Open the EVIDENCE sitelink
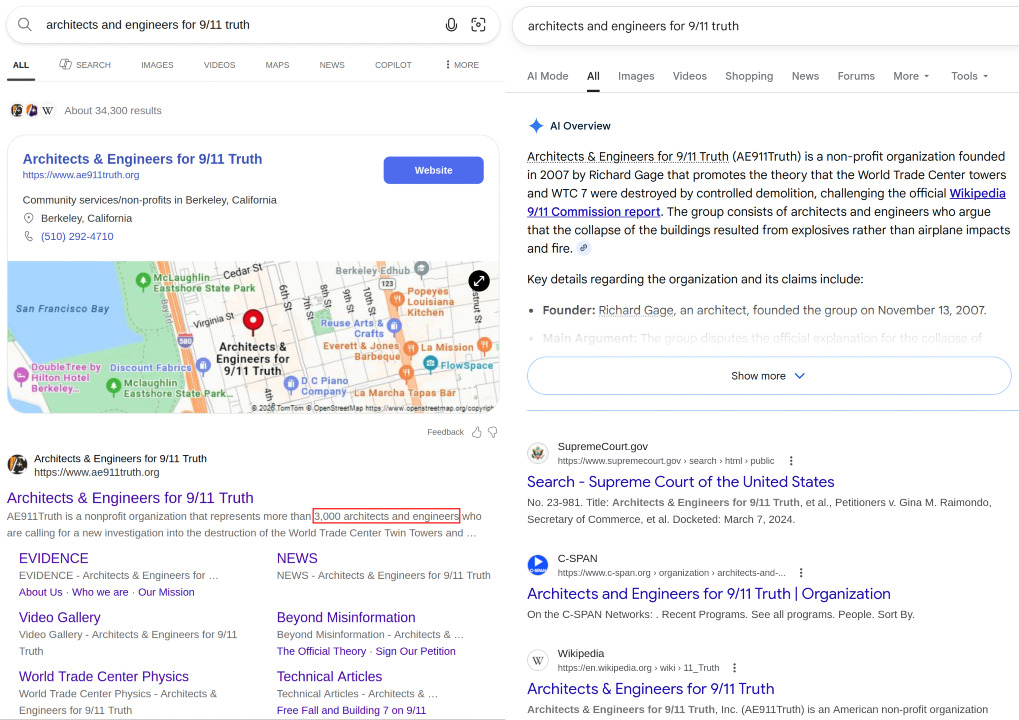 coord(53,558)
